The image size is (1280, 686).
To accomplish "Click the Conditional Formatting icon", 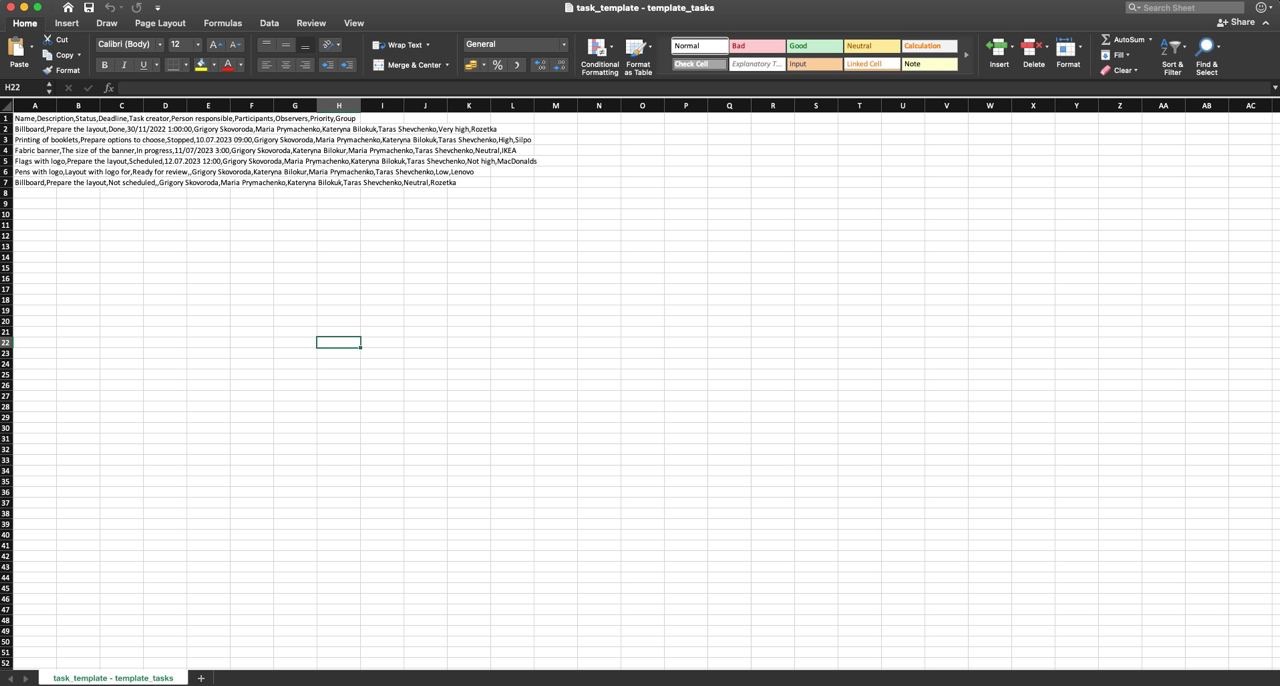I will click(x=599, y=48).
